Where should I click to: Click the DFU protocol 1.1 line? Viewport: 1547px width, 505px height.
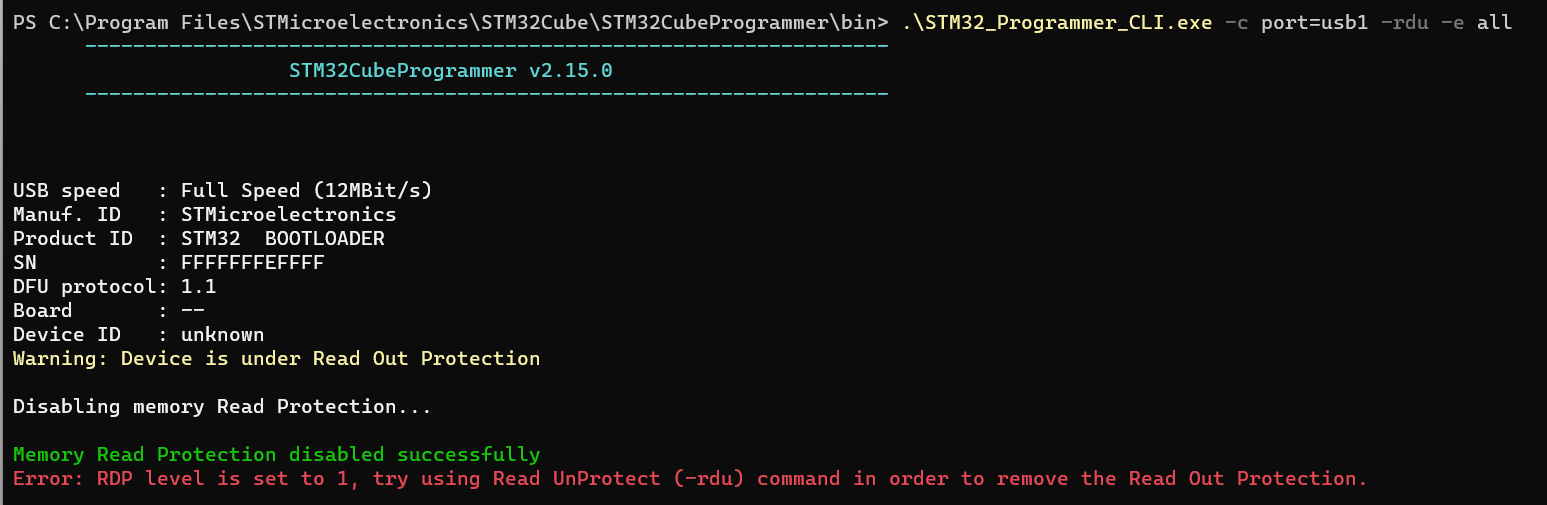(115, 286)
